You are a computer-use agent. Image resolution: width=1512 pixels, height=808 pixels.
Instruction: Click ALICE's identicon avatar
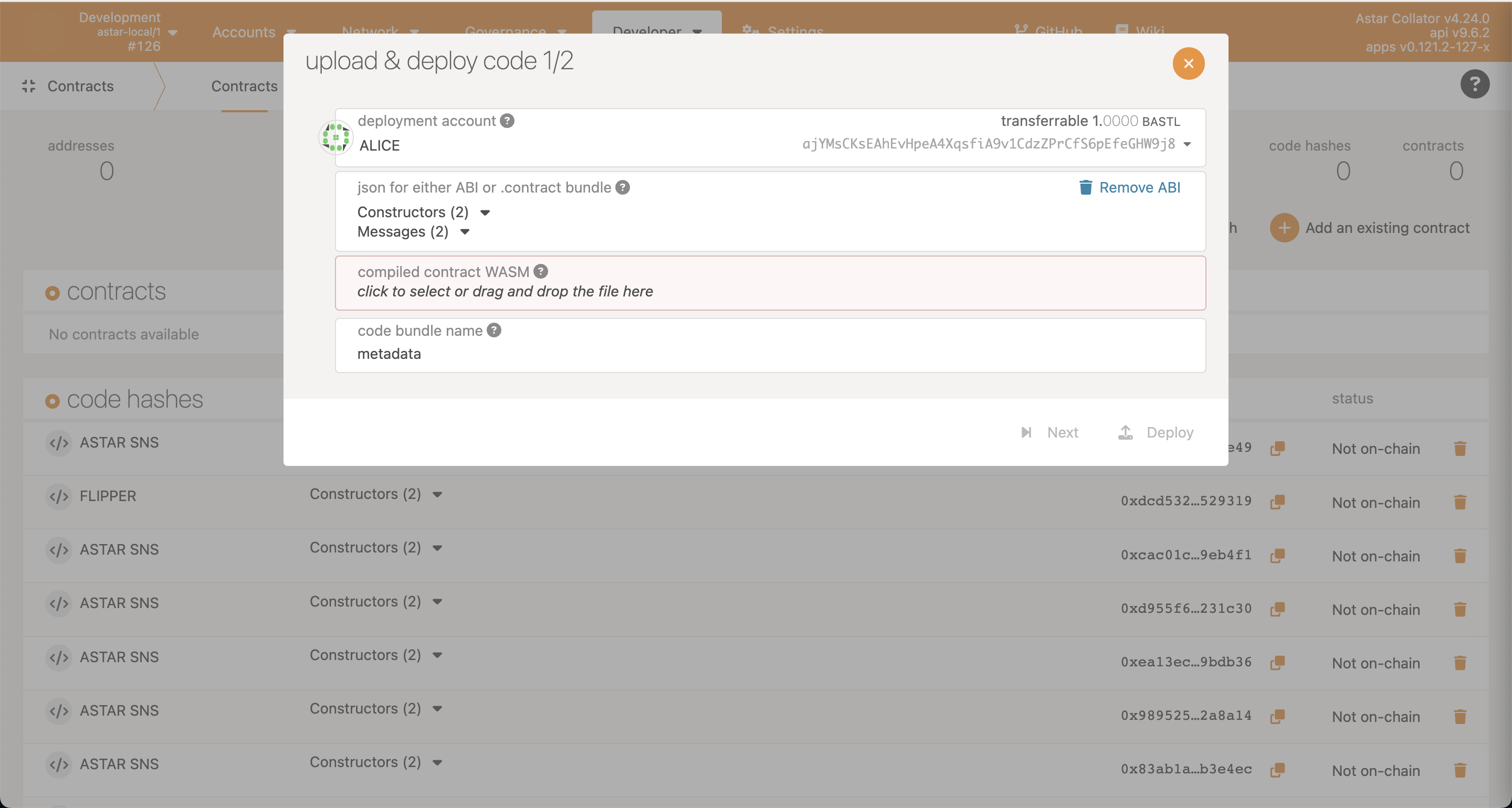click(x=336, y=137)
